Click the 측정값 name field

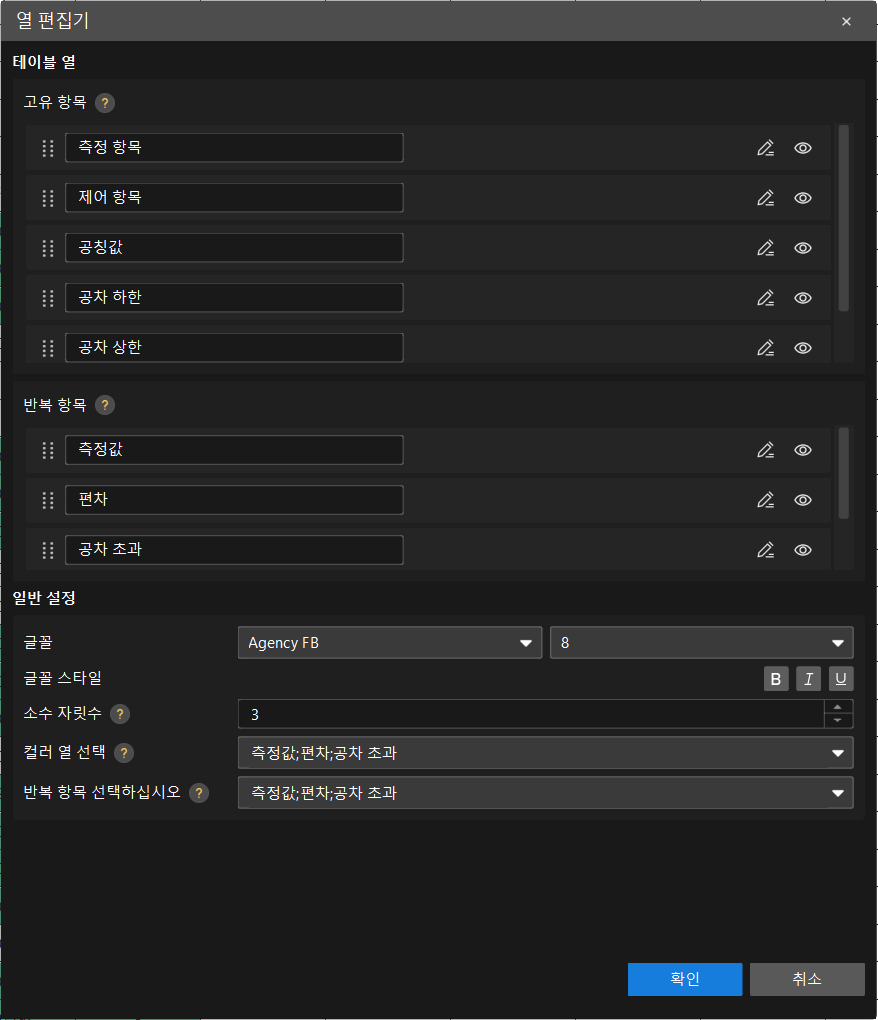(x=234, y=450)
